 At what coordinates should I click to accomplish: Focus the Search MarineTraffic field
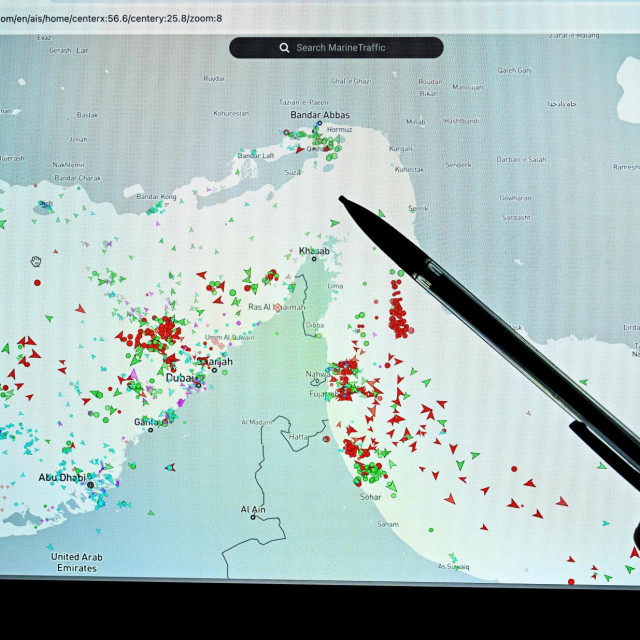click(336, 48)
